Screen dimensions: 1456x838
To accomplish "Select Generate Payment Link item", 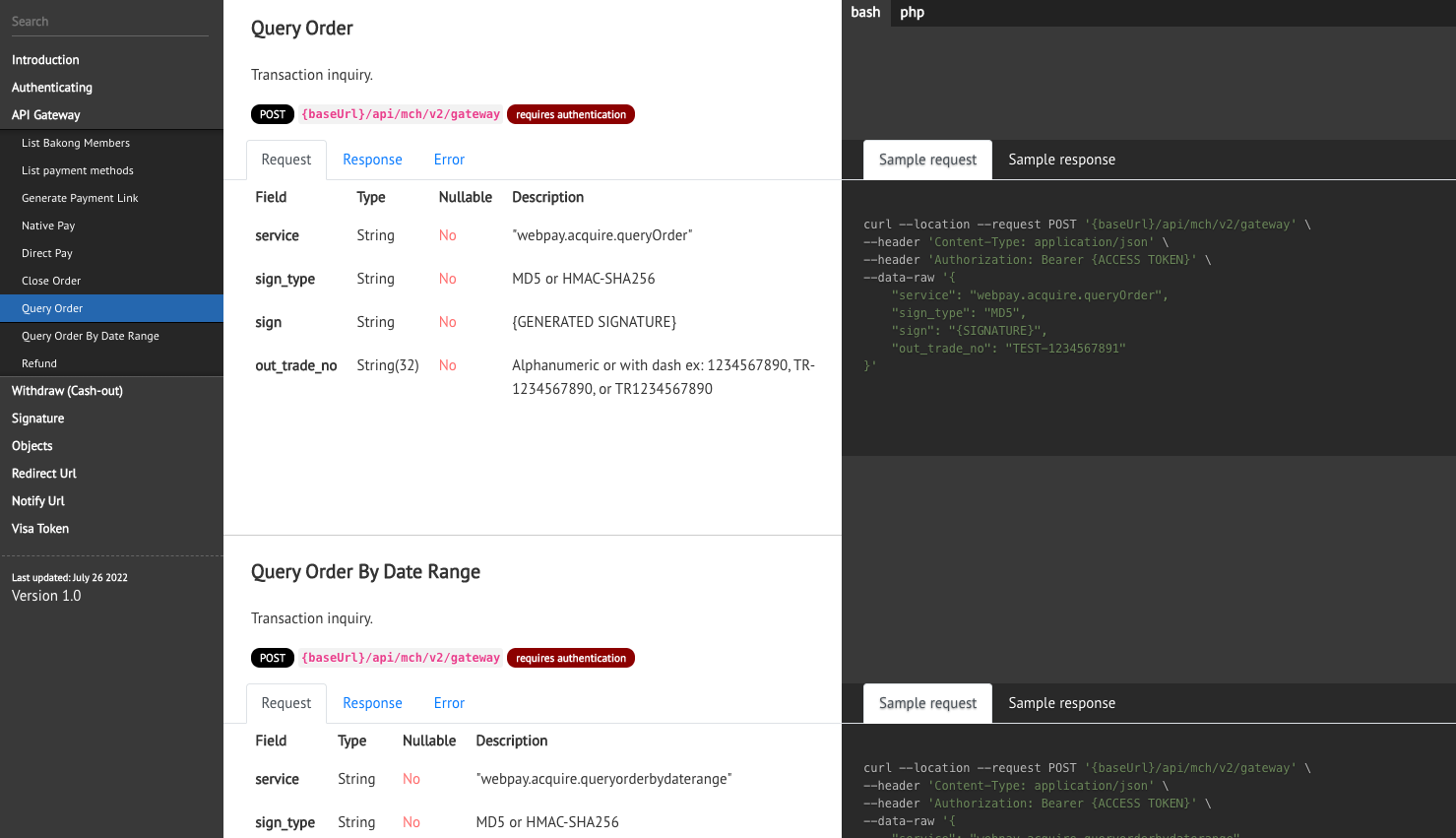I will (80, 198).
